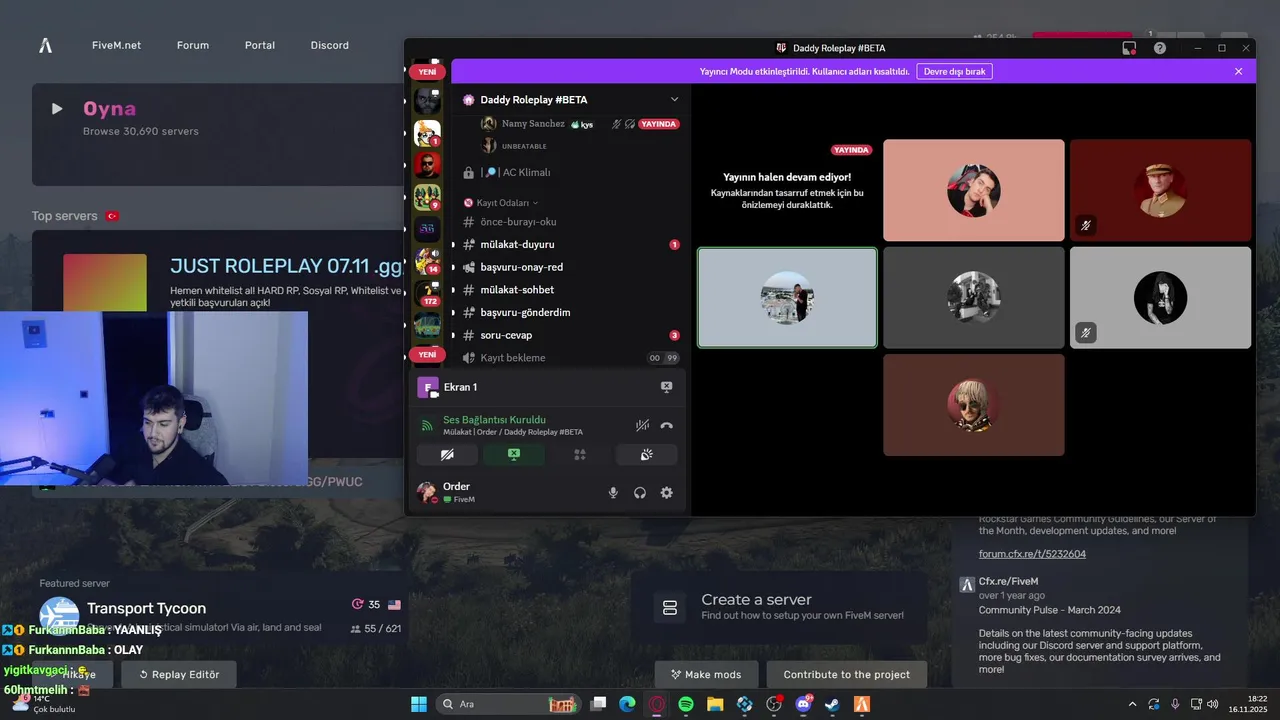Image resolution: width=1280 pixels, height=720 pixels.
Task: Disconnect from the voice channel
Action: point(667,425)
